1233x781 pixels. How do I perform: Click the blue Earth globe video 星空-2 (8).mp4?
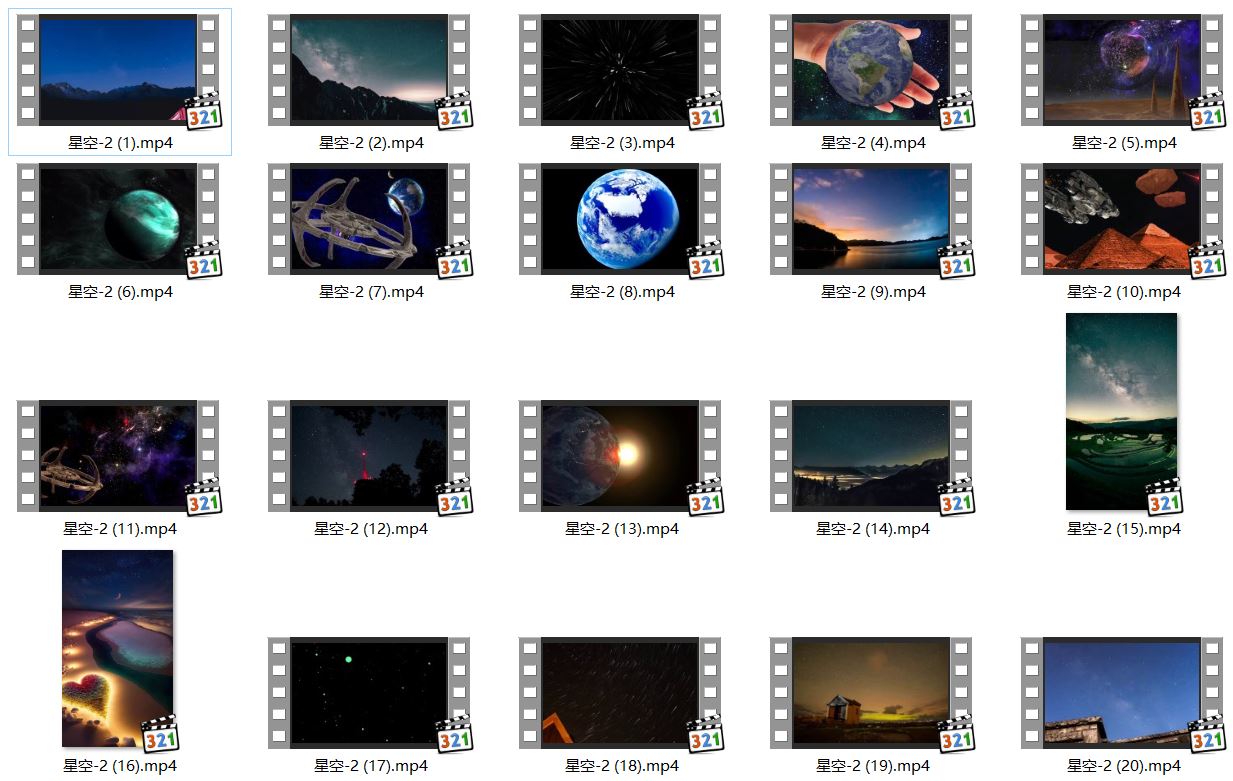pyautogui.click(x=620, y=219)
